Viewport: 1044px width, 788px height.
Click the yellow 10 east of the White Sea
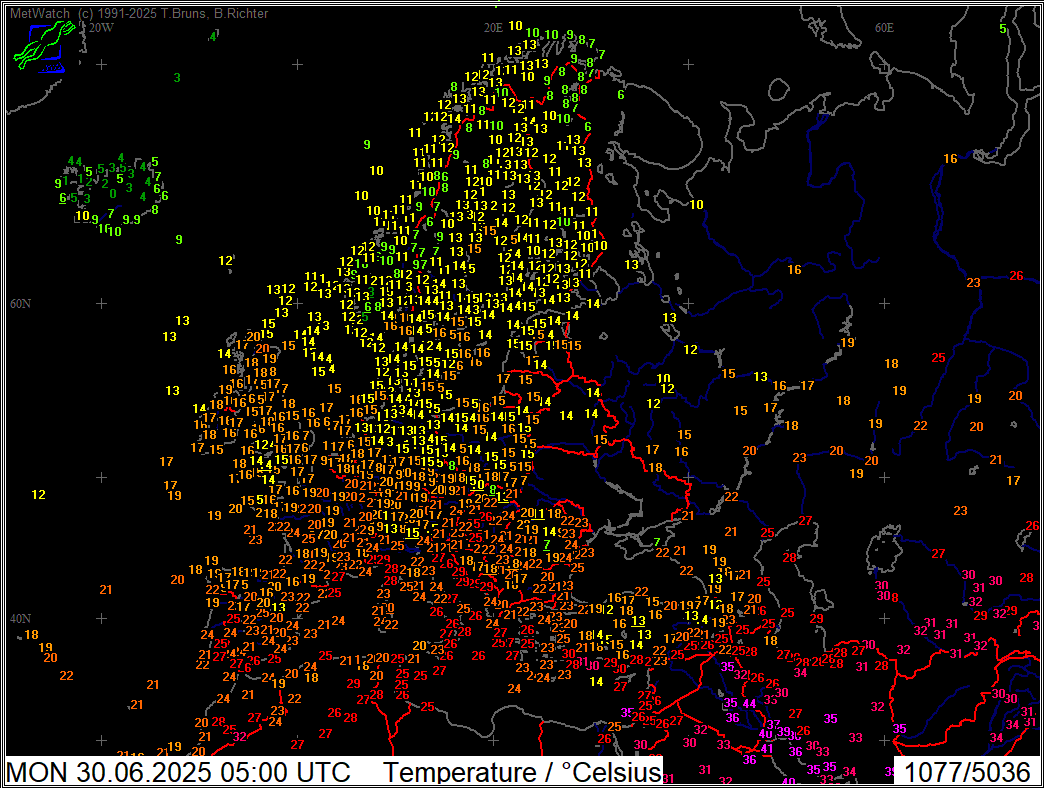pyautogui.click(x=696, y=204)
